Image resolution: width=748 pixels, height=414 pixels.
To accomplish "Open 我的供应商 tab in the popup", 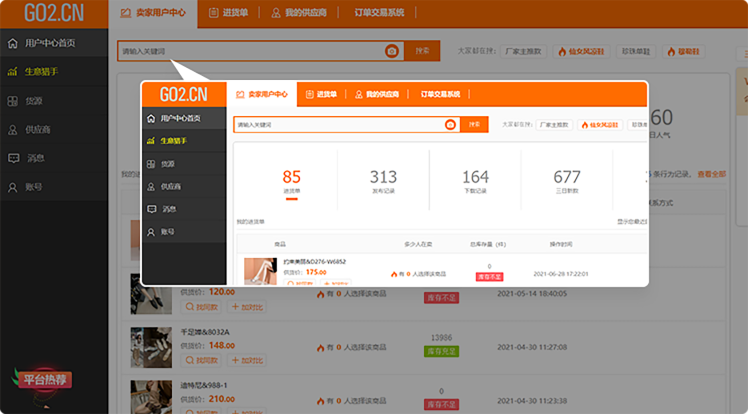I will (377, 94).
